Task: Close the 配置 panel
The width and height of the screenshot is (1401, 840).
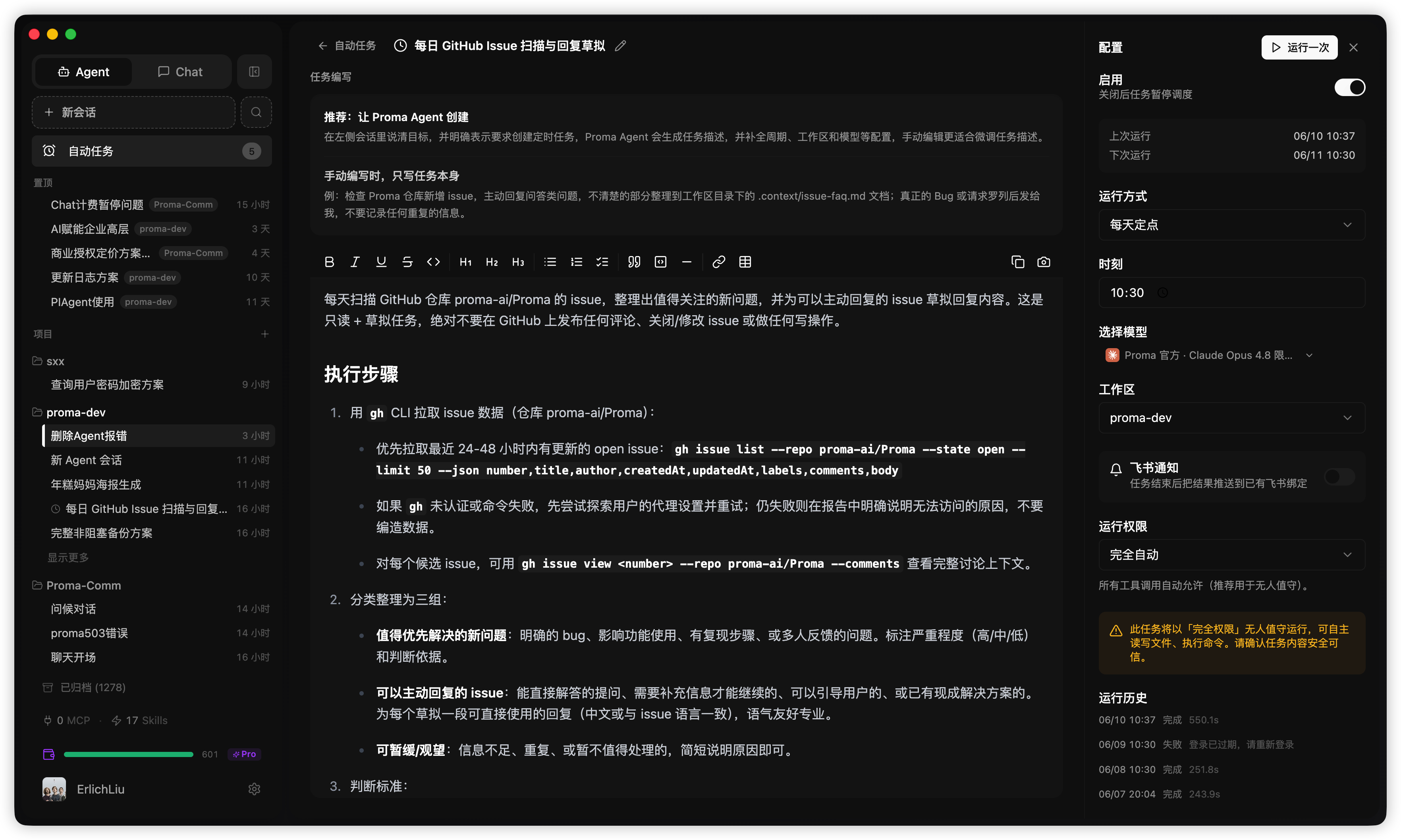Action: point(1353,48)
